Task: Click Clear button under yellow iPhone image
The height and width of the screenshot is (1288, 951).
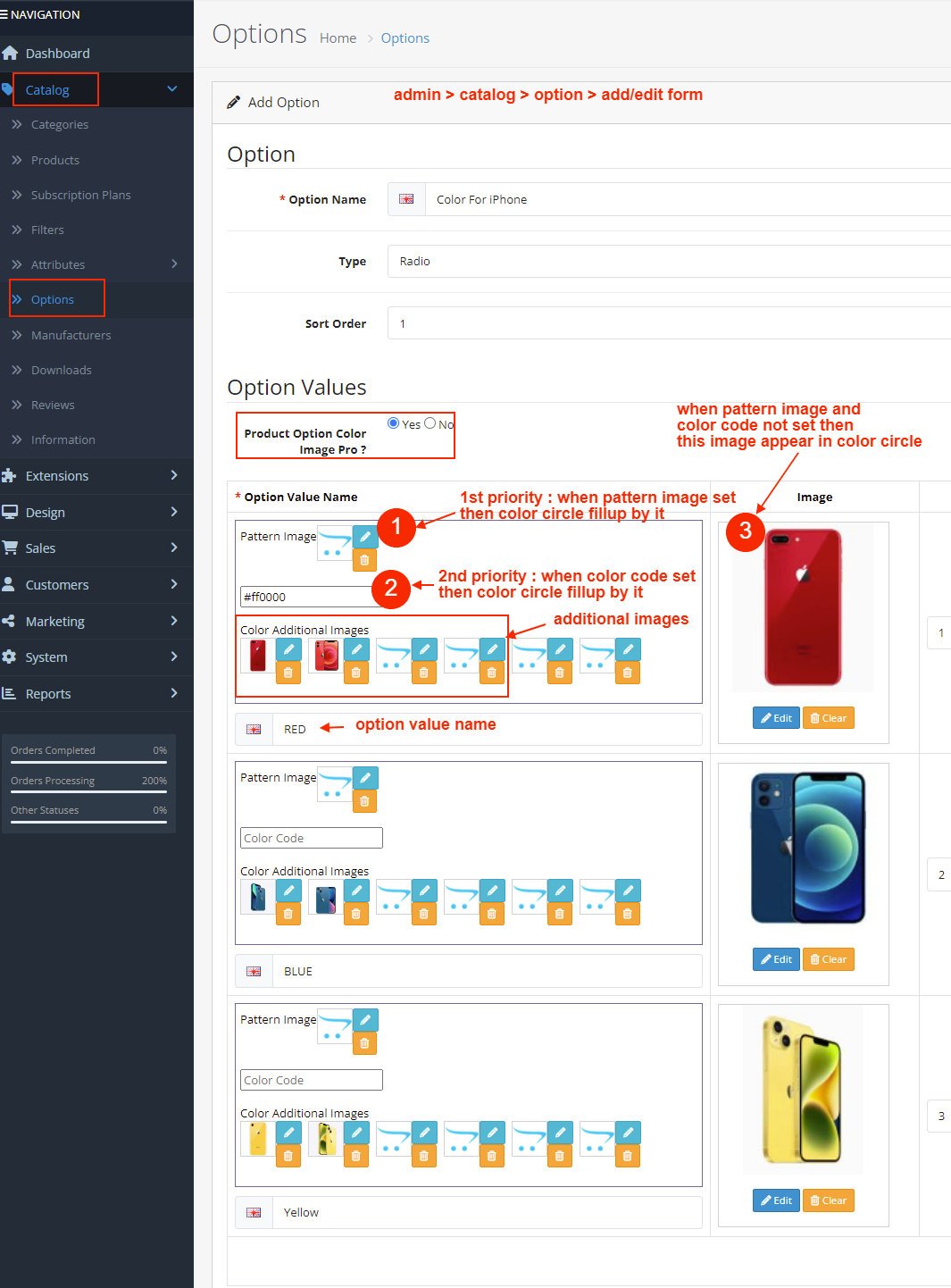Action: (828, 1200)
